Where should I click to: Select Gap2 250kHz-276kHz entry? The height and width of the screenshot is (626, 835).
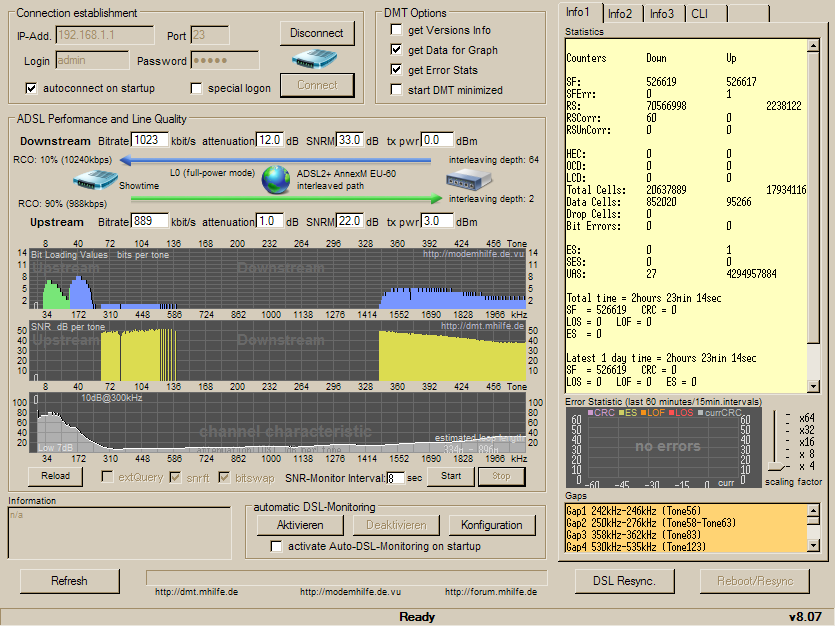click(x=686, y=523)
